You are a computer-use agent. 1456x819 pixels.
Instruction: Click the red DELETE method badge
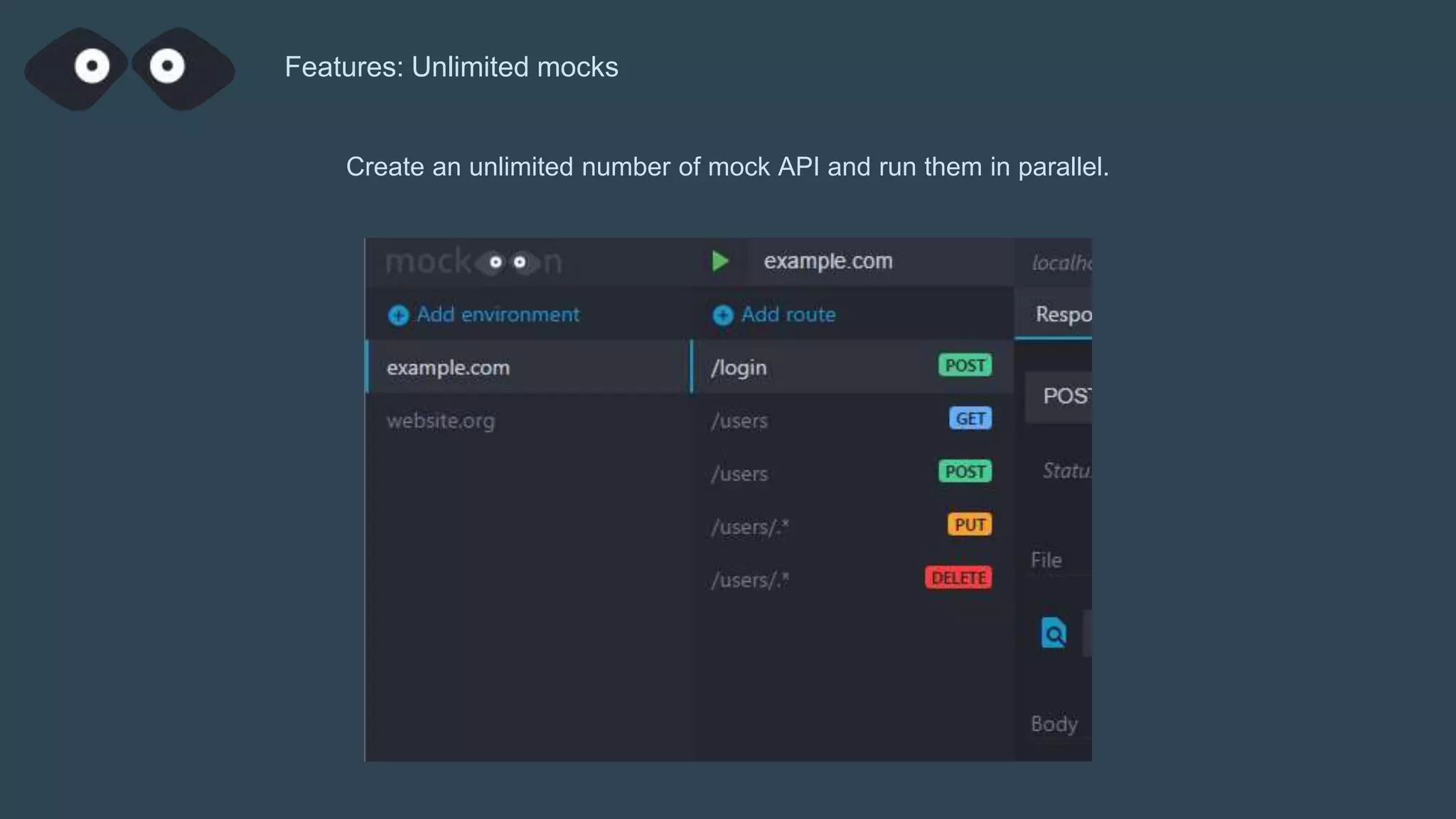click(x=958, y=578)
